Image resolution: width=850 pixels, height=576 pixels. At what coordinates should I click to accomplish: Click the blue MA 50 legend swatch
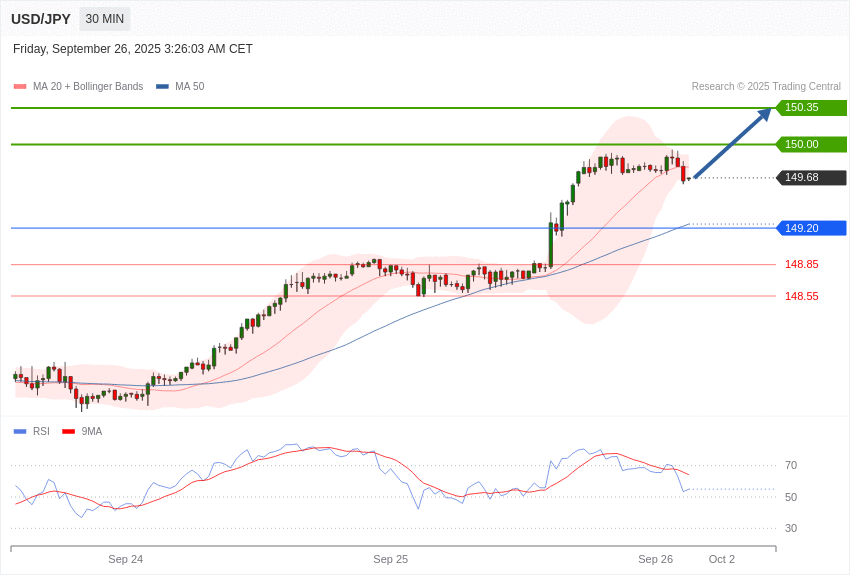click(x=162, y=87)
